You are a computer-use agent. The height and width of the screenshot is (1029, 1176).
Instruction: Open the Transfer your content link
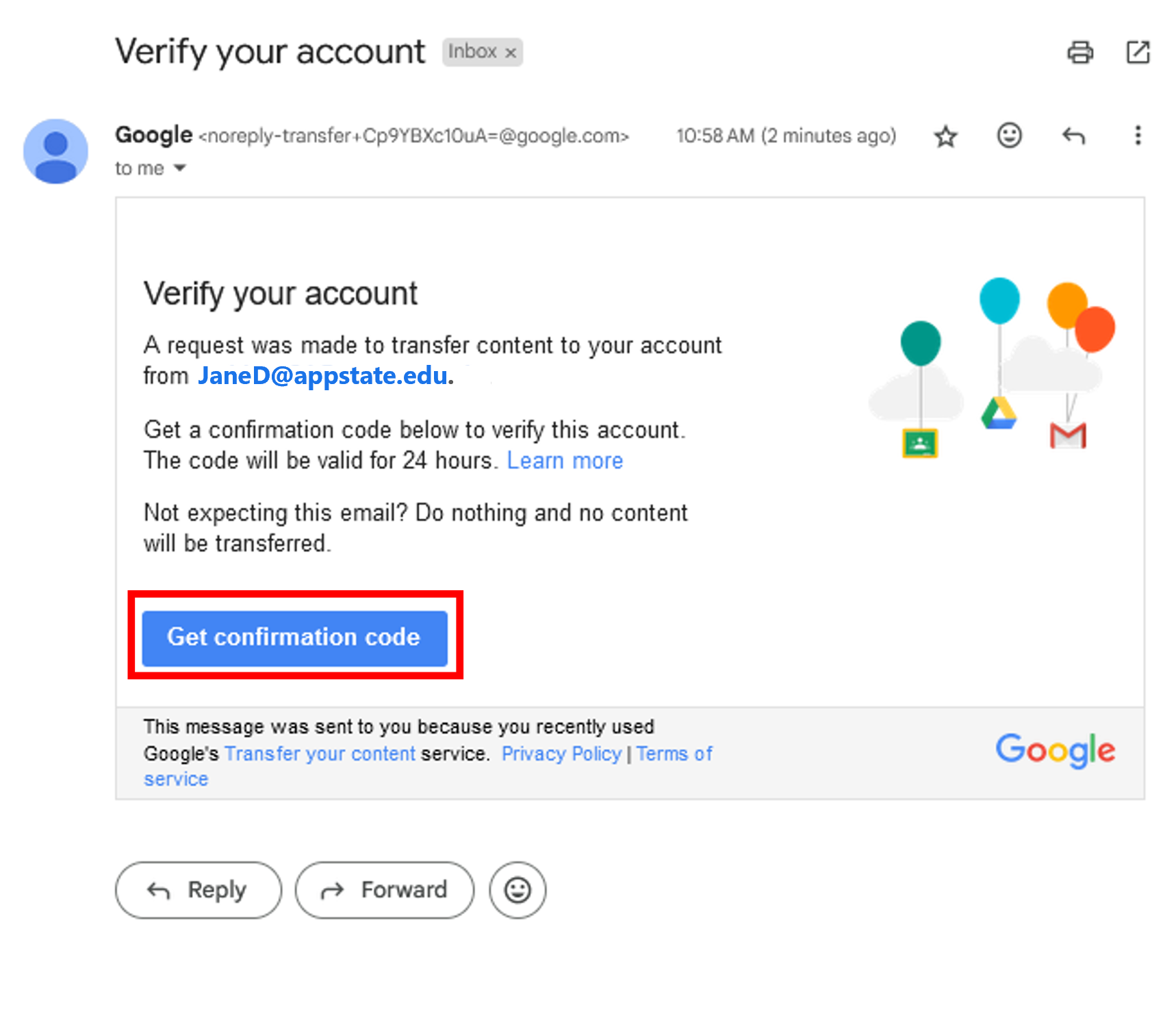[320, 753]
